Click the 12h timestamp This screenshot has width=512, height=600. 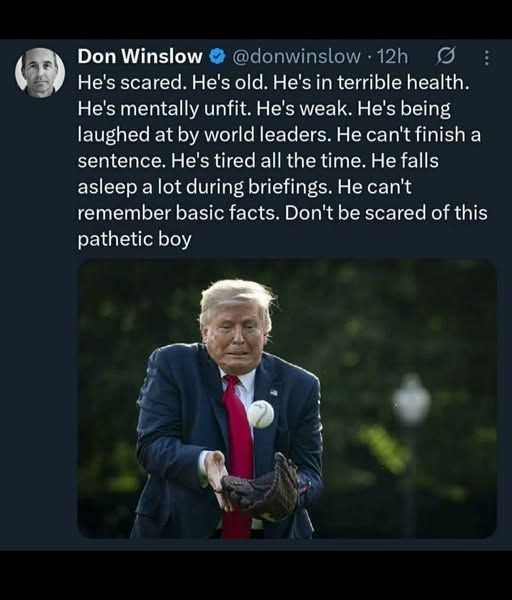(x=392, y=57)
